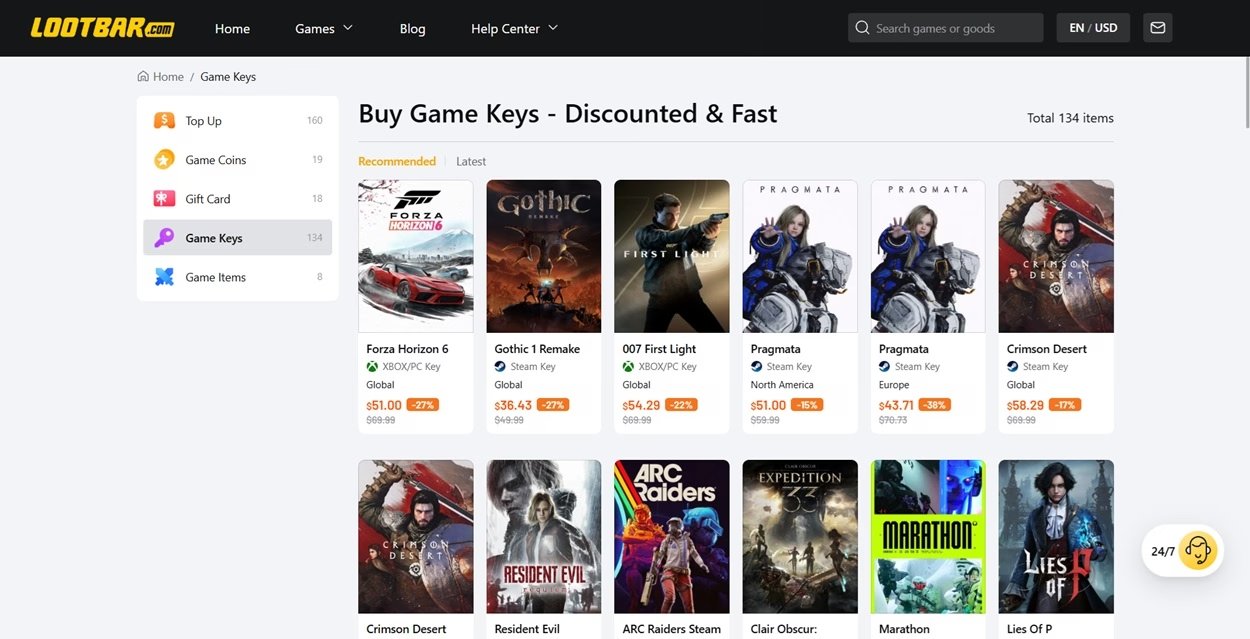The image size is (1250, 639).
Task: Click the Game Items puzzle icon
Action: (164, 277)
